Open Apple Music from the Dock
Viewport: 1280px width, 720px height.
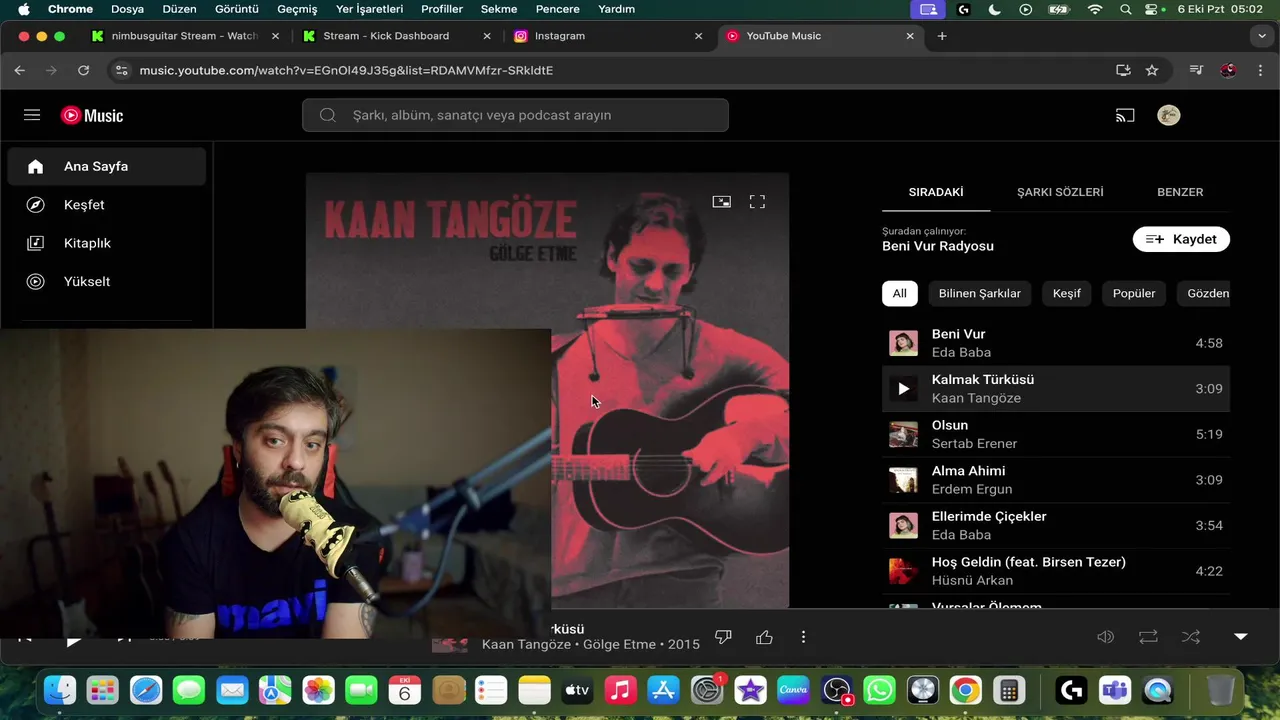tap(621, 690)
